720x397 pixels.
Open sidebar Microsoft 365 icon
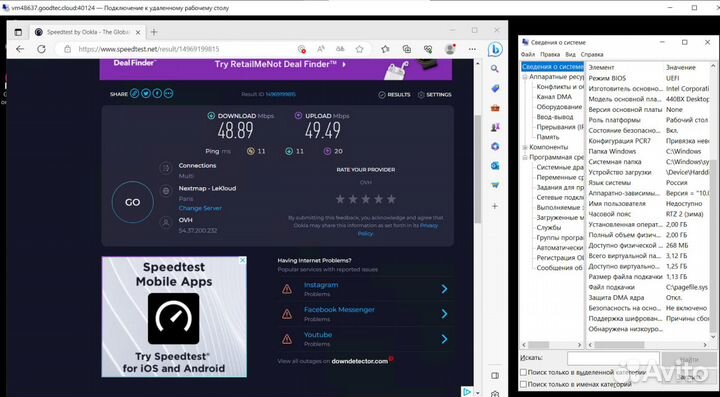495,146
